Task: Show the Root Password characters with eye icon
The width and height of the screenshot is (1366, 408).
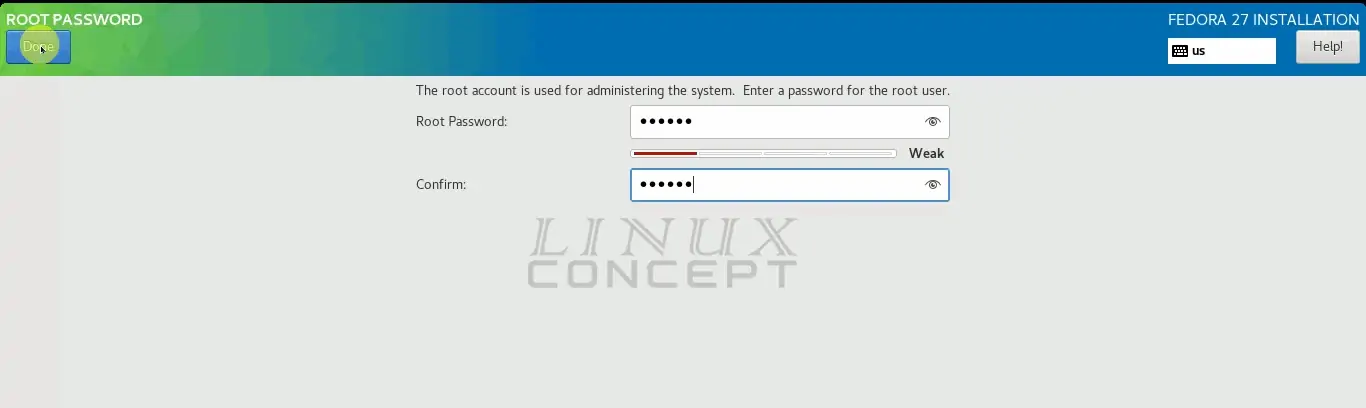Action: pyautogui.click(x=933, y=122)
